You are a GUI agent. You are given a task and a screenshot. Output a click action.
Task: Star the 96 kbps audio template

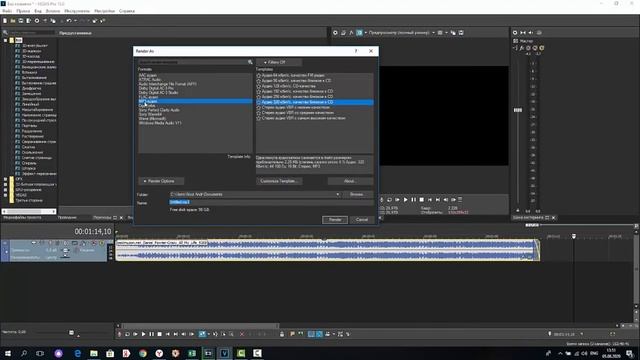click(258, 81)
